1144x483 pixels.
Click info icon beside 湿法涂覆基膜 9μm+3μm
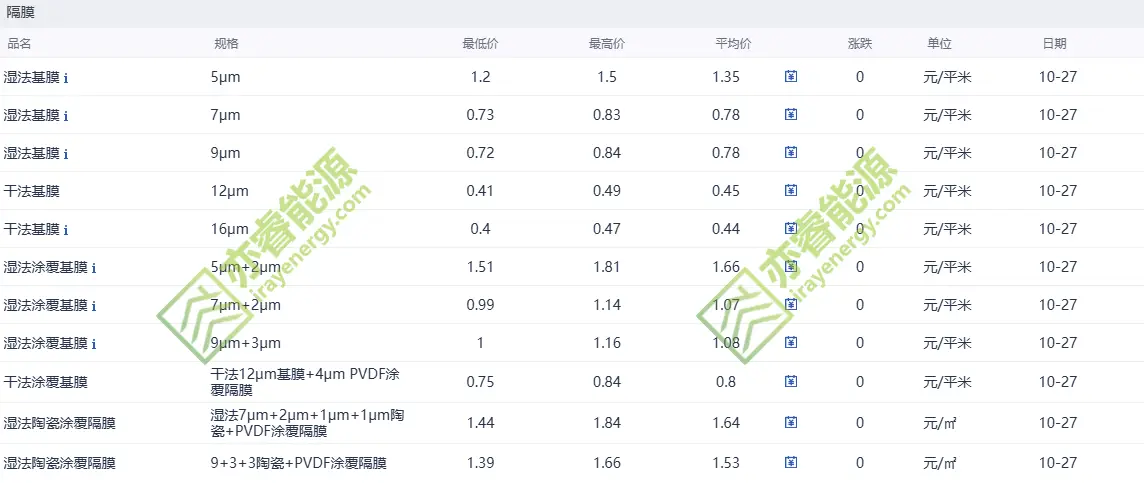94,344
